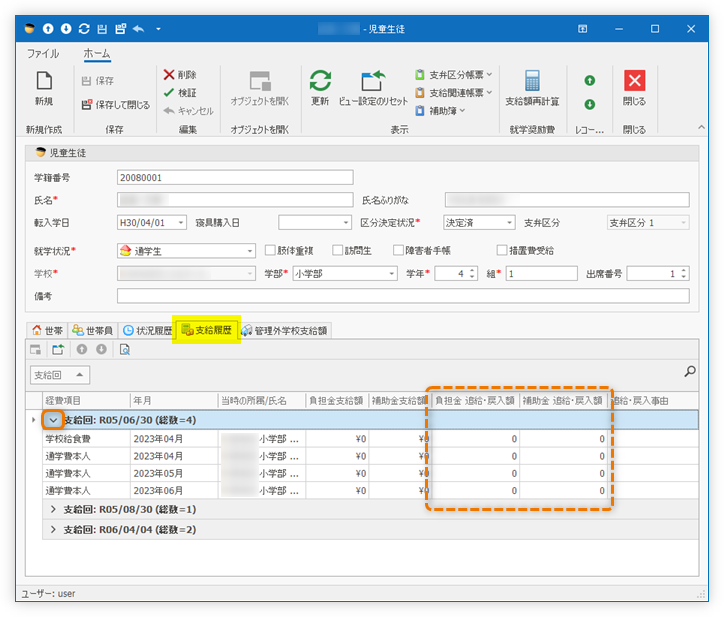Open the ファイル menu
The height and width of the screenshot is (617, 724).
click(43, 54)
